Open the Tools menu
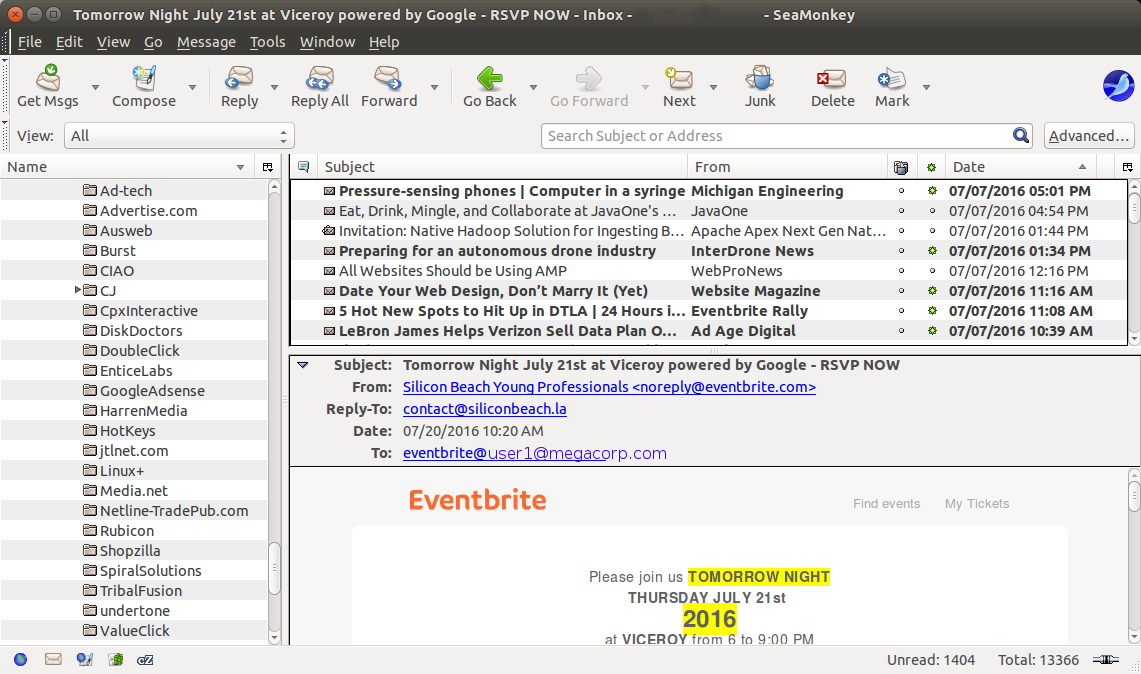Viewport: 1141px width, 674px height. (x=267, y=42)
